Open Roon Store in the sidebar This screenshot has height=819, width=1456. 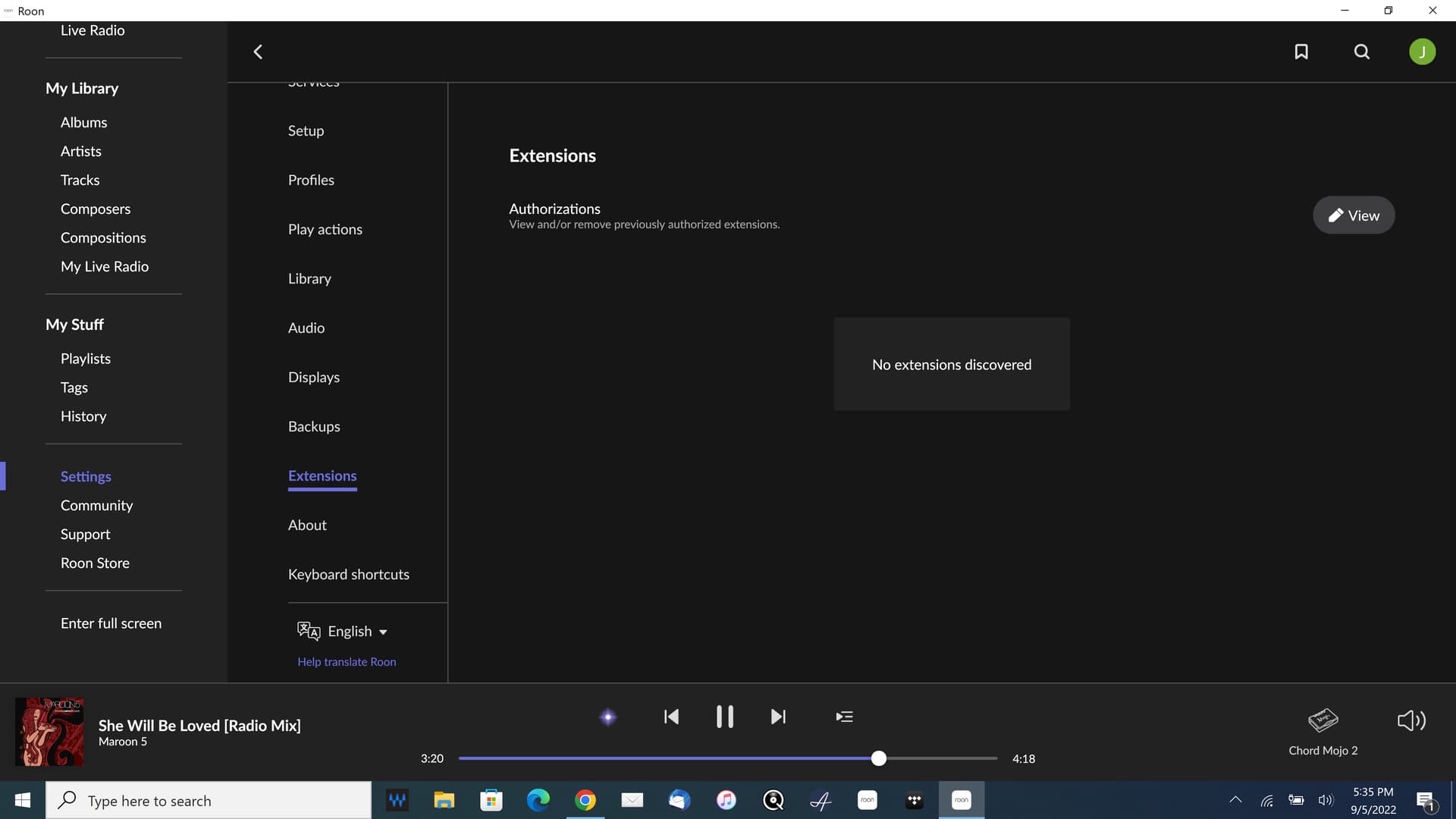[95, 563]
